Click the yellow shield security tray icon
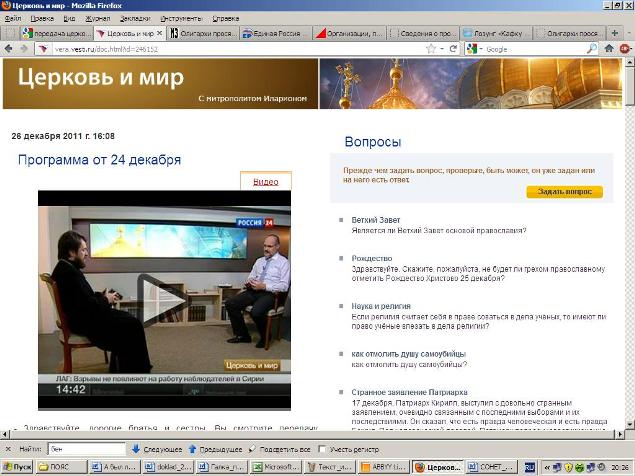This screenshot has width=635, height=476. click(569, 467)
